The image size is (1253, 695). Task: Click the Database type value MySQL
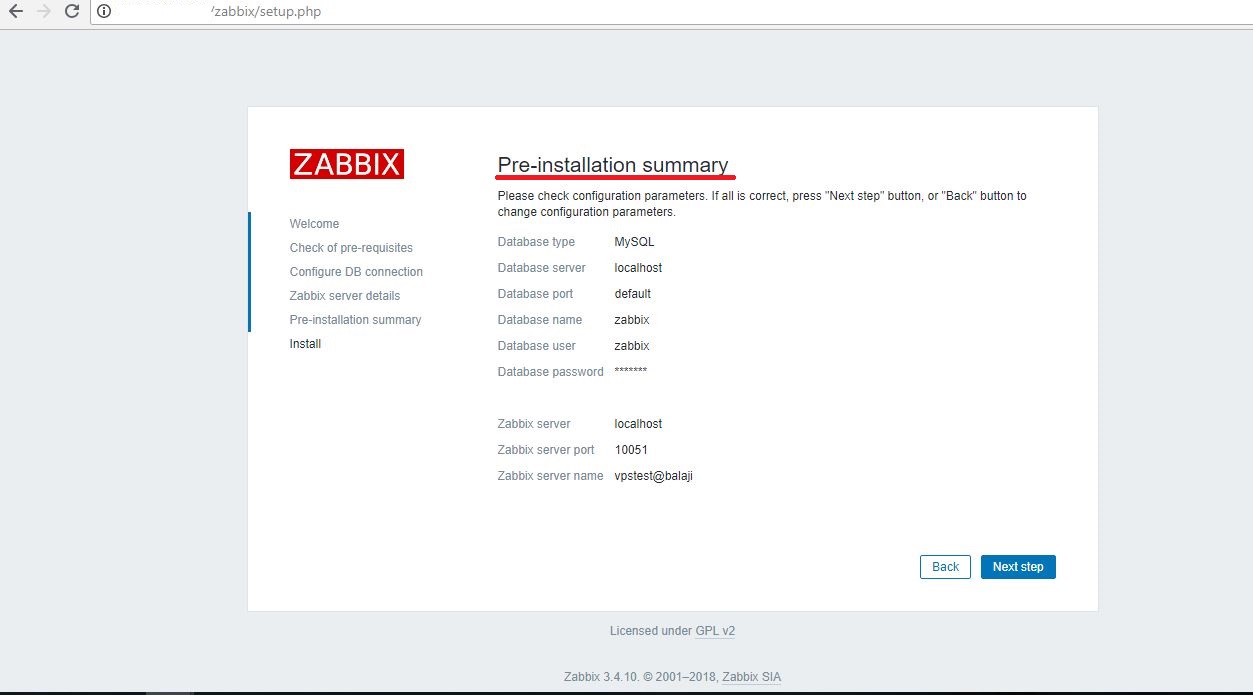click(634, 242)
